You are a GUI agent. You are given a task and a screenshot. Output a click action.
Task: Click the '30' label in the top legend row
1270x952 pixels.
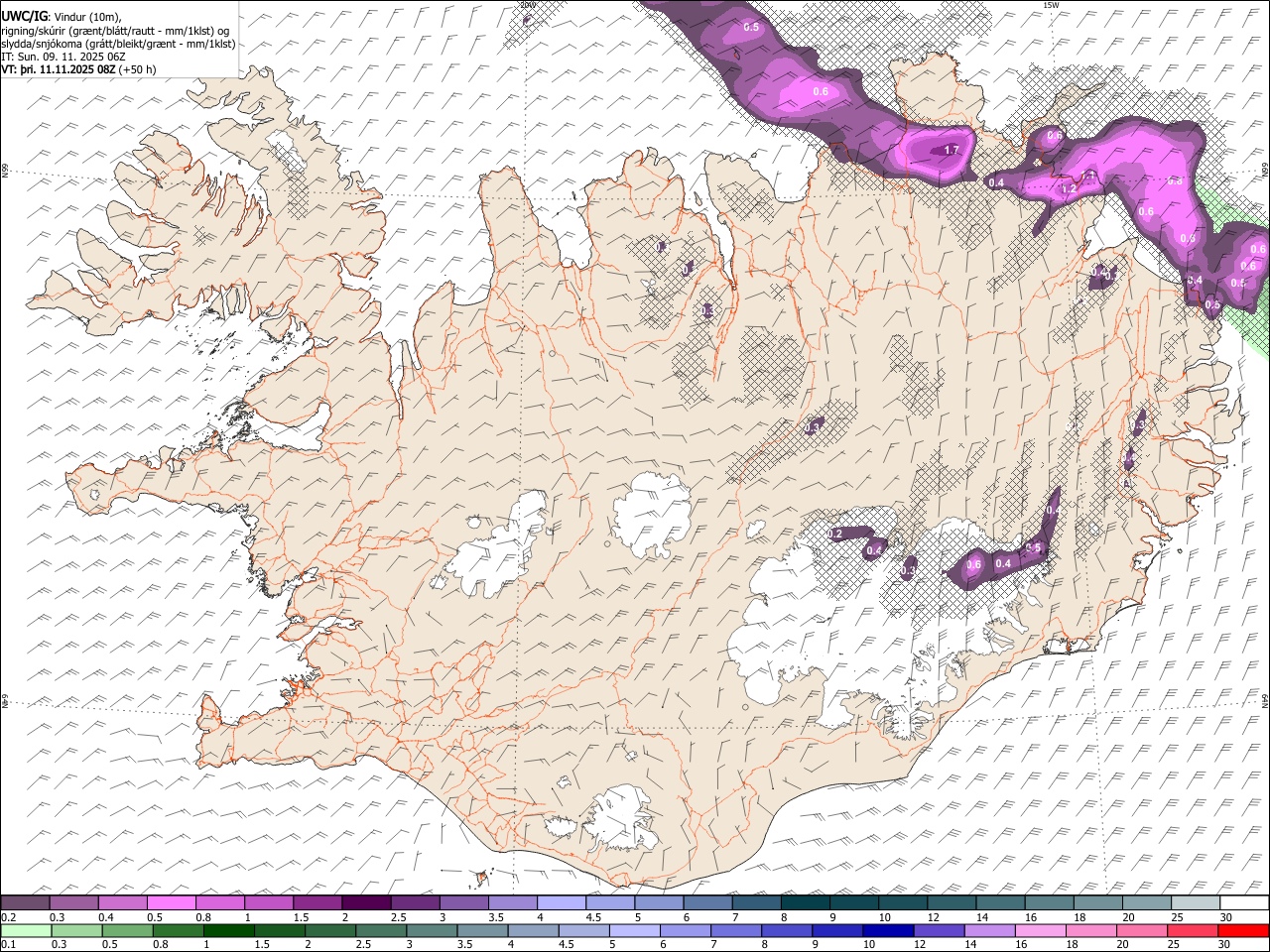[1225, 917]
